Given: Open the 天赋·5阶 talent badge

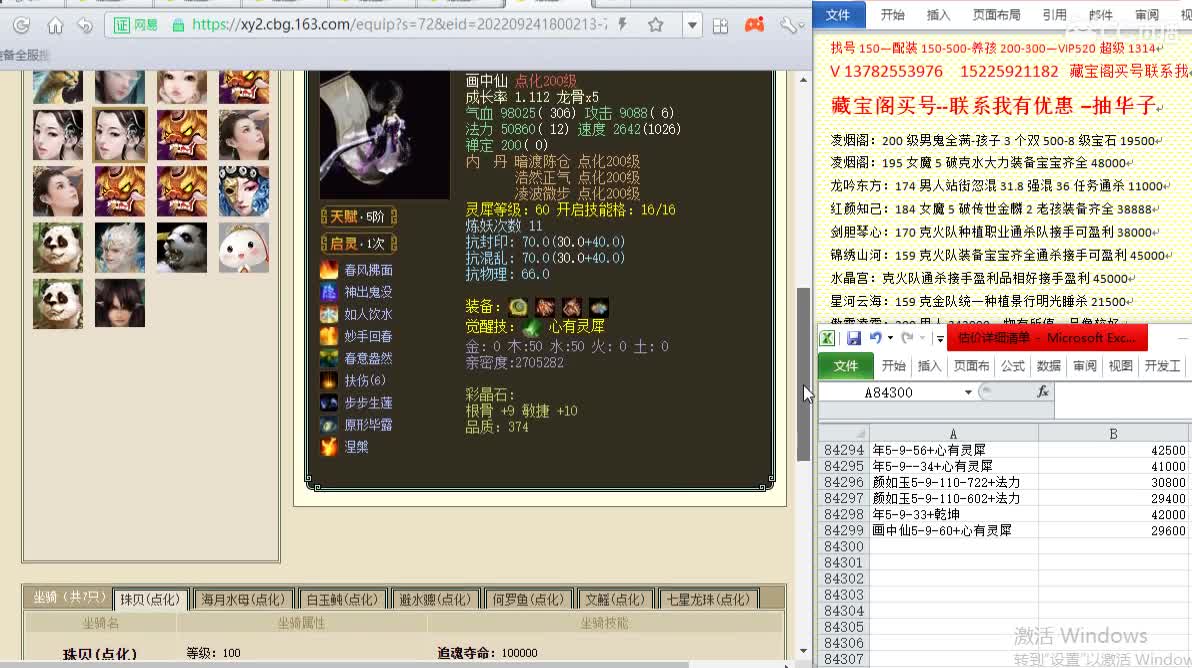Looking at the screenshot, I should click(359, 217).
